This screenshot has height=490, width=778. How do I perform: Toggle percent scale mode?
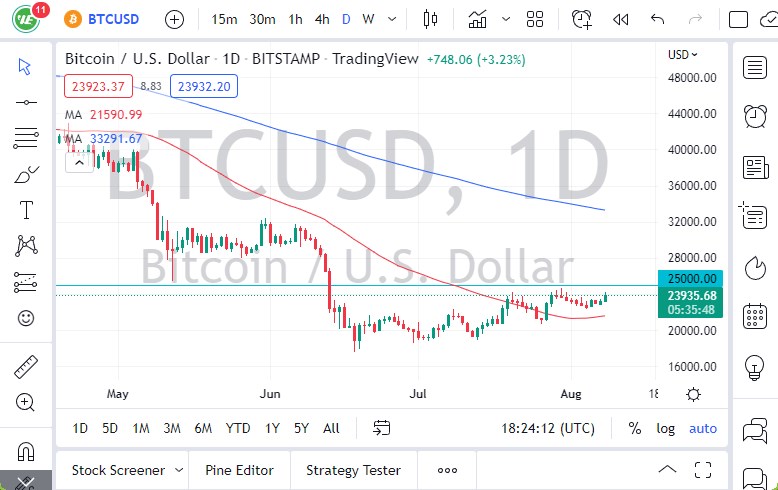tap(634, 428)
